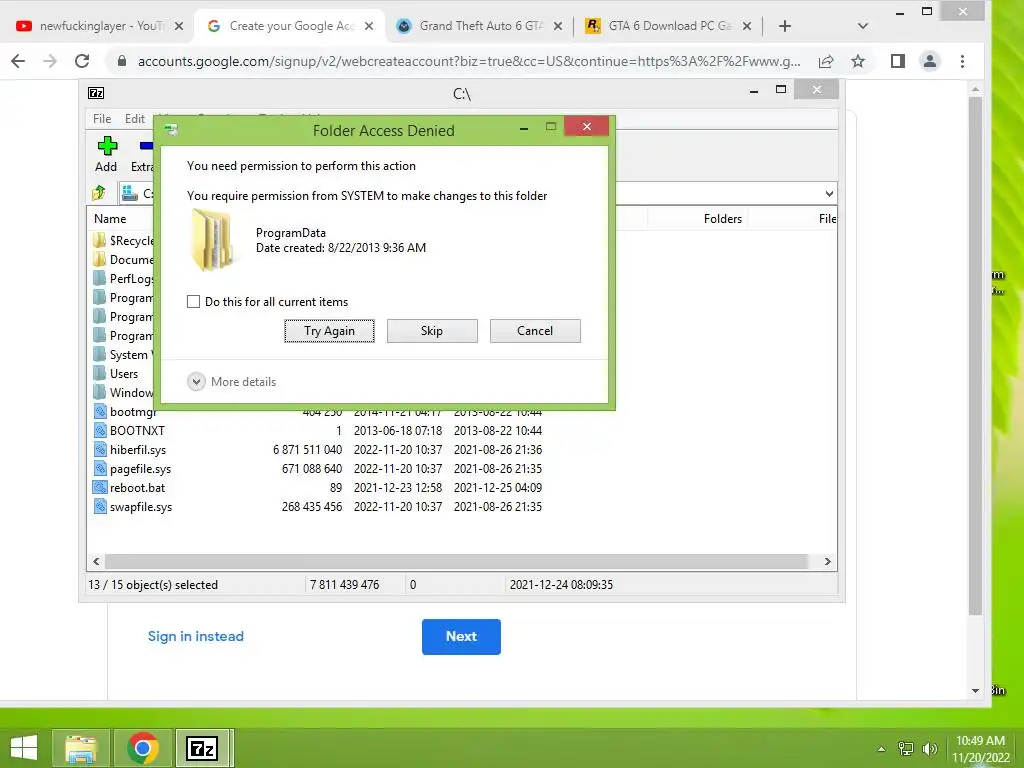Click the Folders column header
The height and width of the screenshot is (768, 1024).
722,219
